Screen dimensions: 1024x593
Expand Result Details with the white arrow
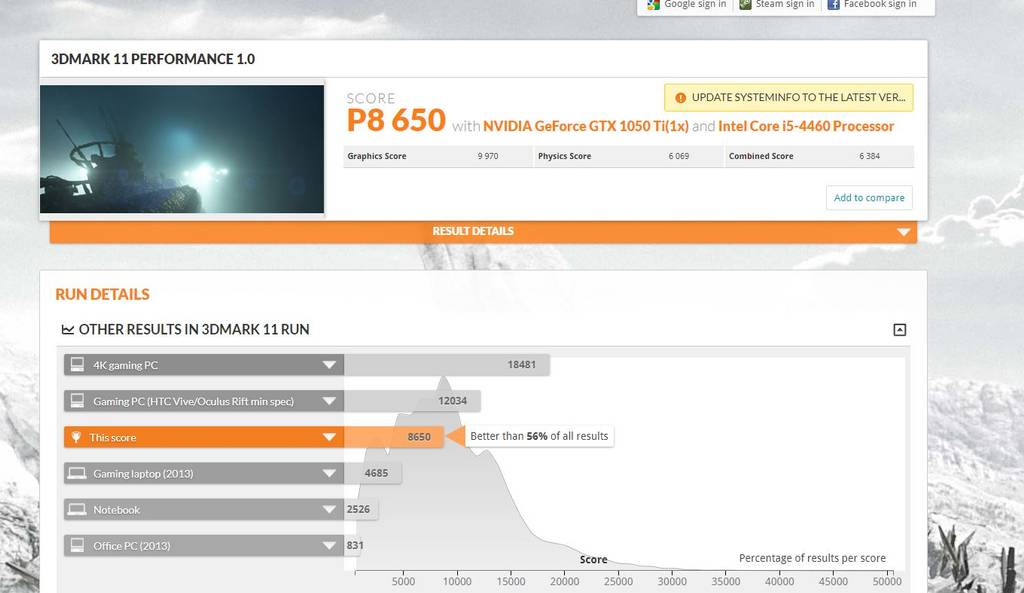click(903, 232)
